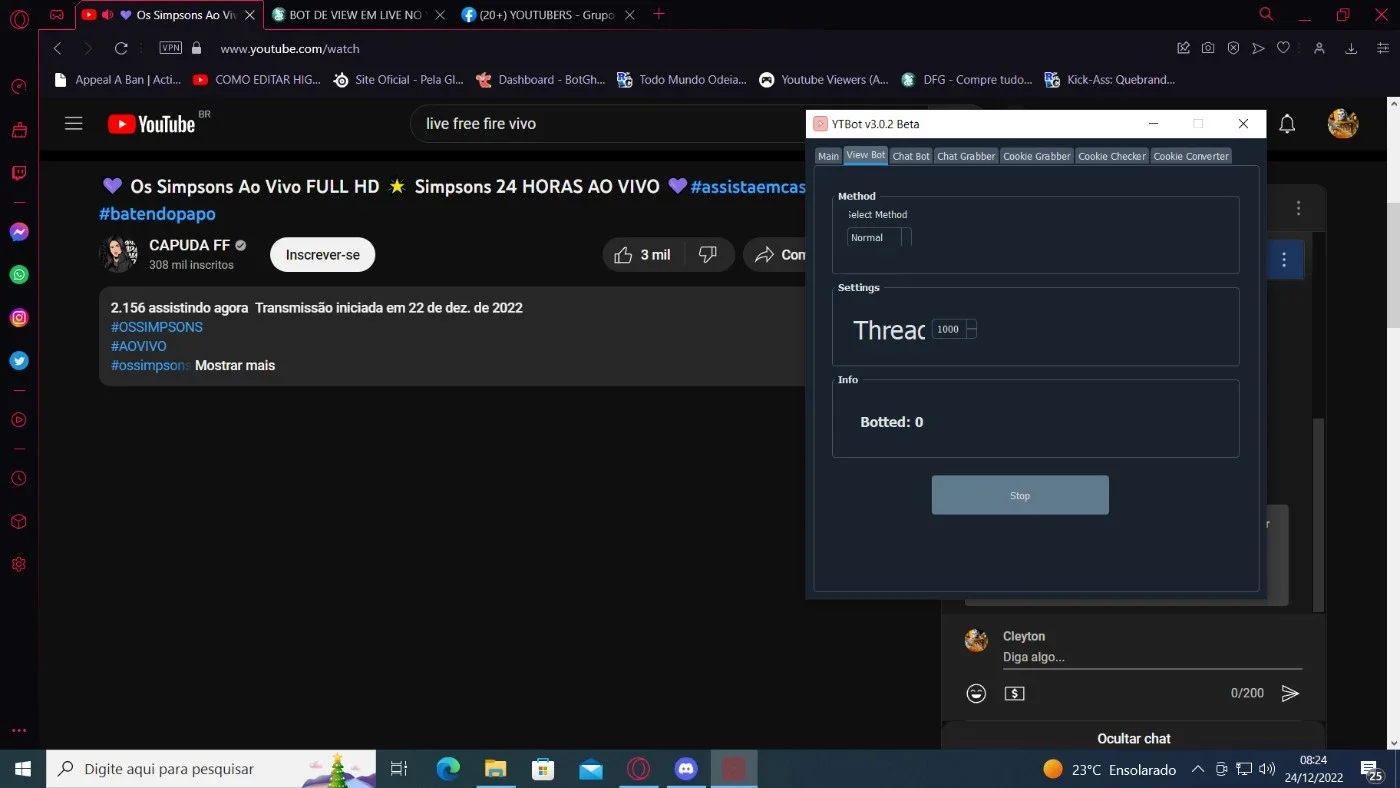
Task: Increase Threads value with stepper
Action: click(971, 324)
